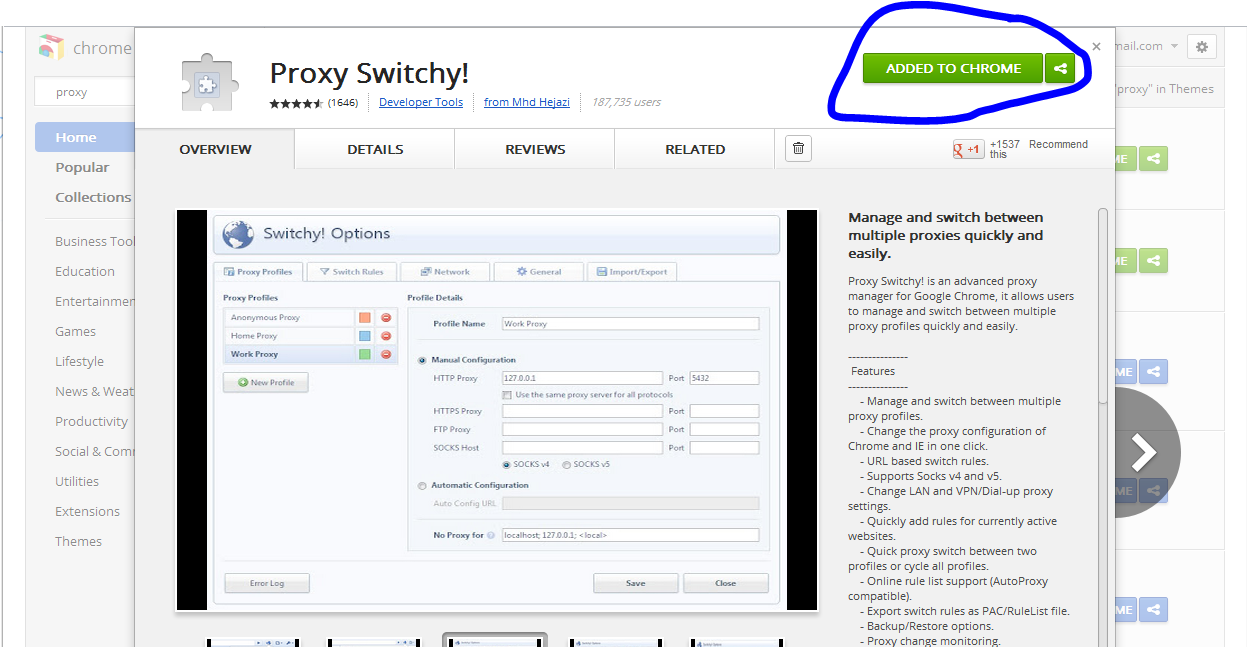Open the Entertainment category
This screenshot has height=647, width=1247.
click(x=95, y=301)
